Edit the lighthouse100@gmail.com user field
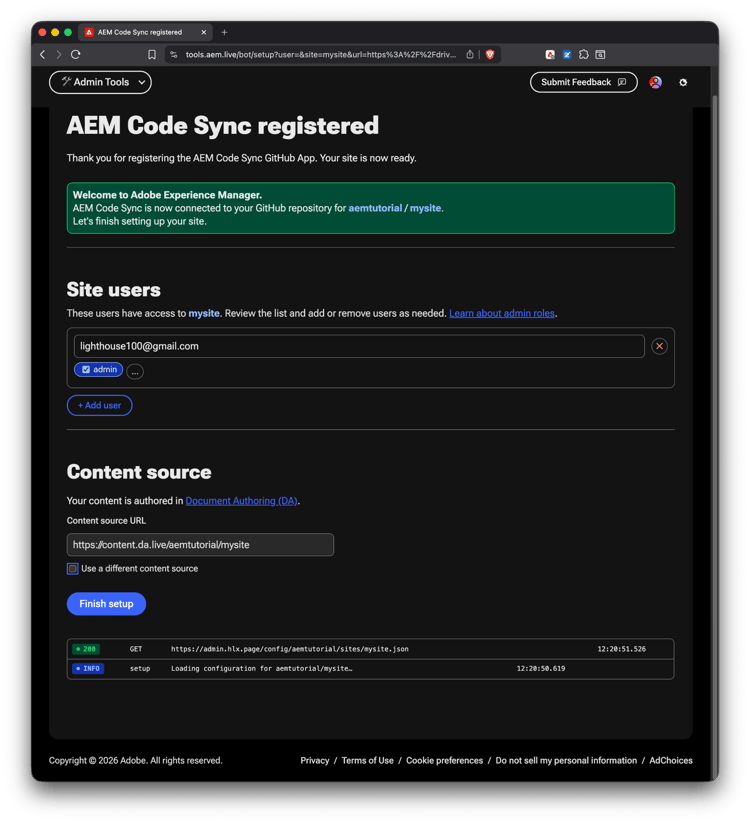The width and height of the screenshot is (750, 823). [359, 346]
